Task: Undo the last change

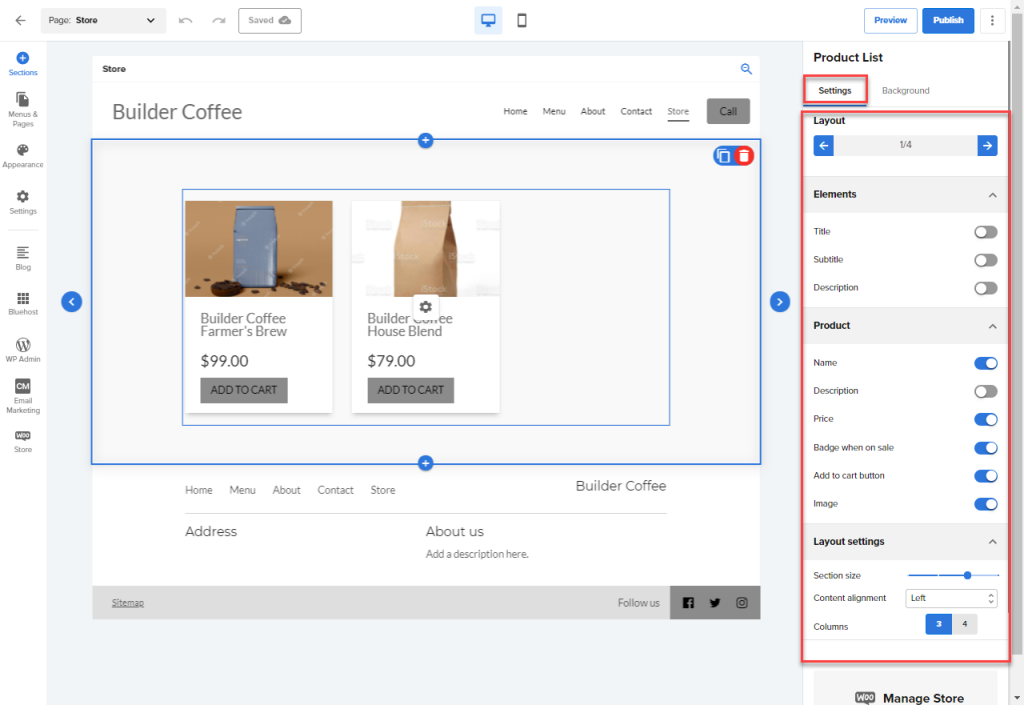Action: 185,20
